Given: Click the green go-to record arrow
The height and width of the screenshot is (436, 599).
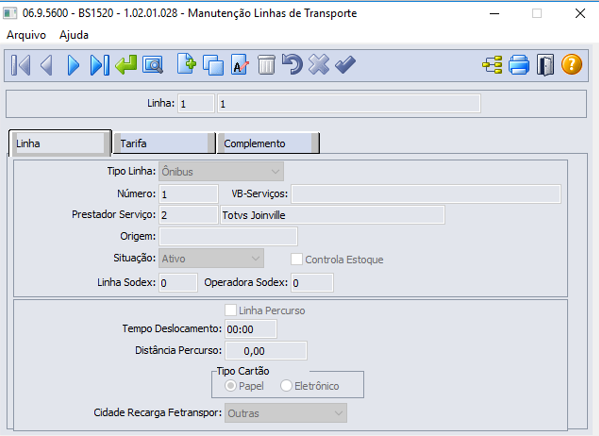Looking at the screenshot, I should pyautogui.click(x=126, y=65).
